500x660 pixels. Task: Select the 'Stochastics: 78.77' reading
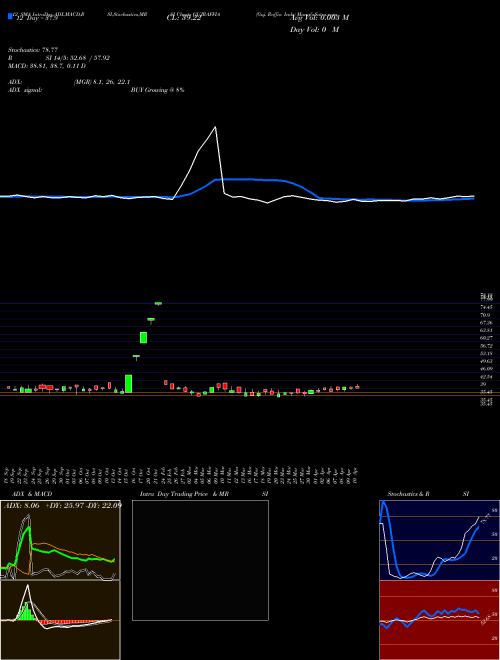point(33,50)
